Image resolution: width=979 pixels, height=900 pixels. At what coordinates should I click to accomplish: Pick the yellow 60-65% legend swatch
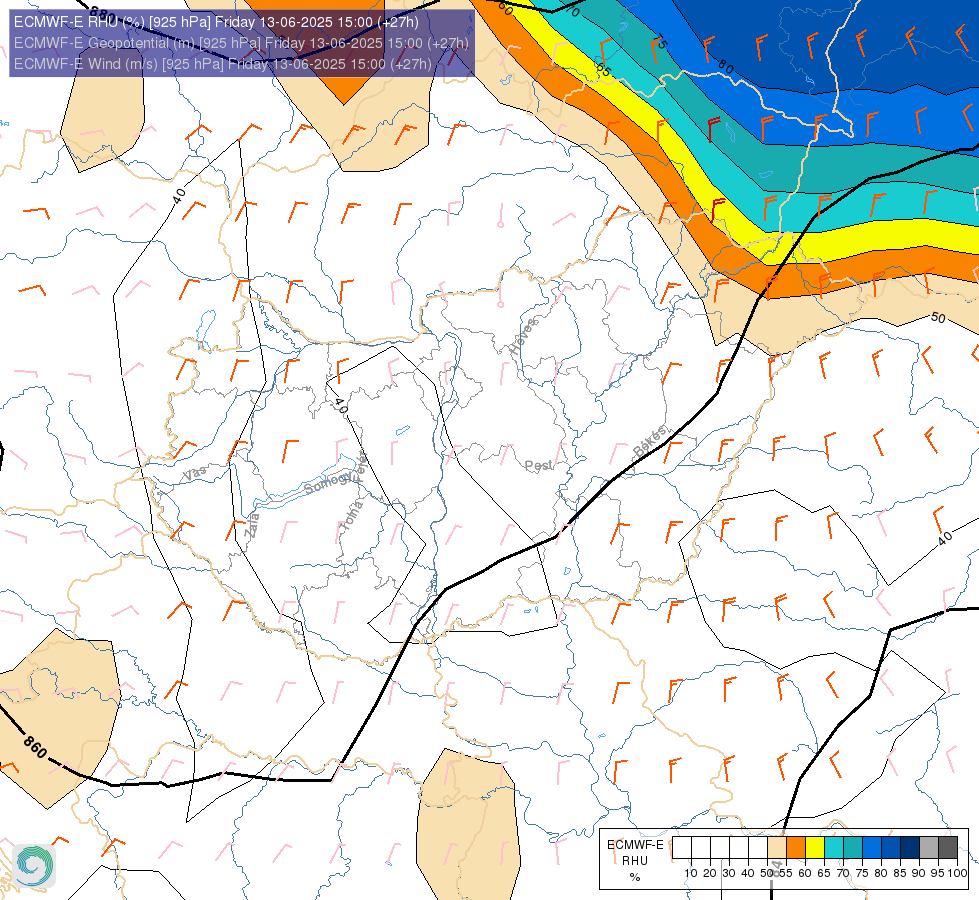[x=815, y=848]
